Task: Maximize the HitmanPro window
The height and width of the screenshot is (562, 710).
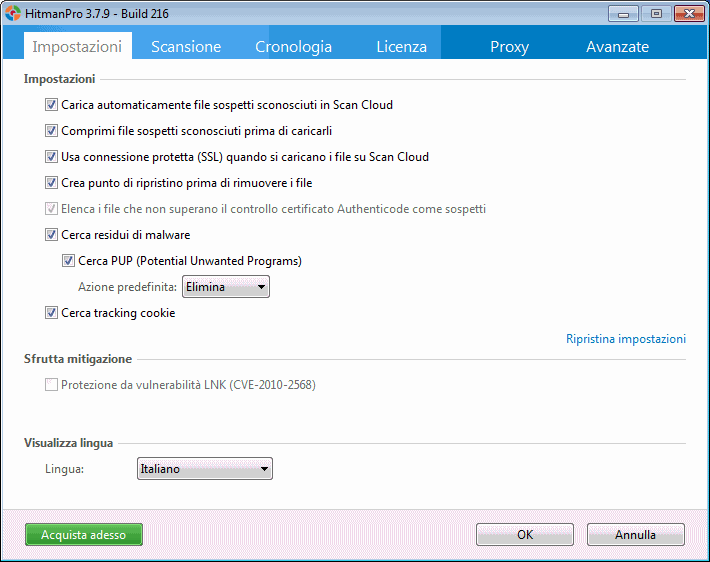Action: (656, 14)
